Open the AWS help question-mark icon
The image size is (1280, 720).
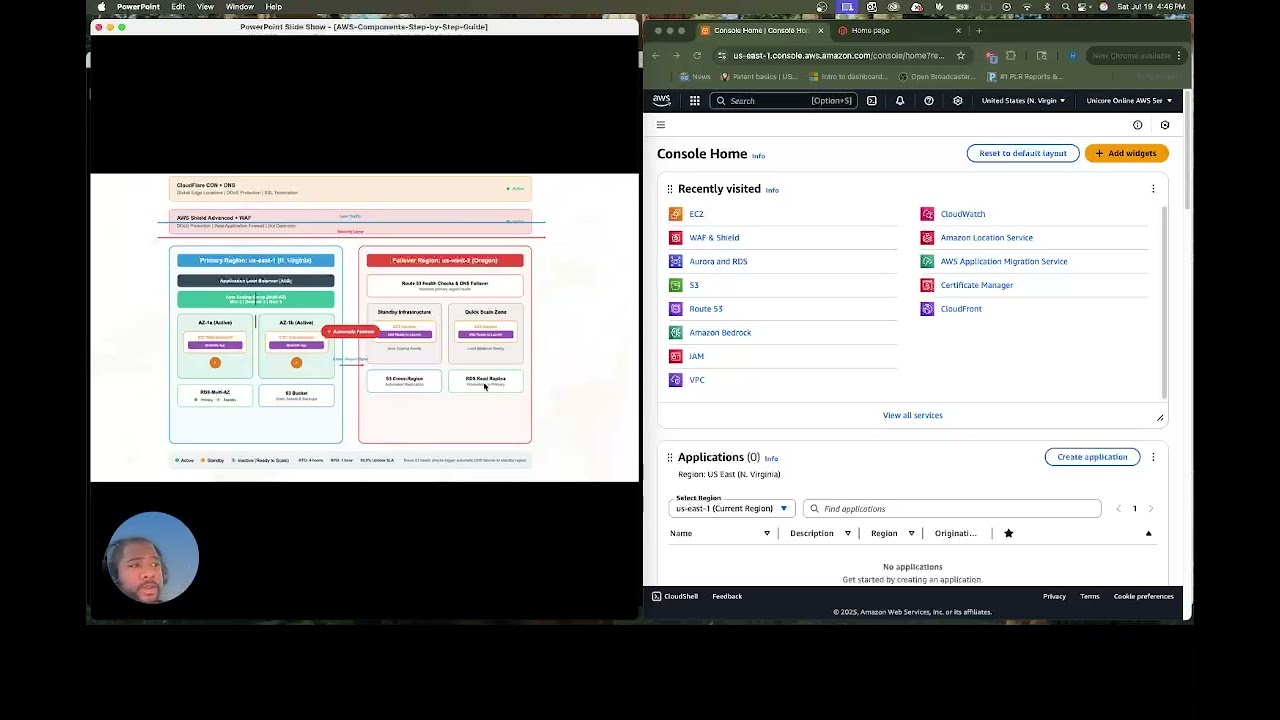tap(929, 100)
